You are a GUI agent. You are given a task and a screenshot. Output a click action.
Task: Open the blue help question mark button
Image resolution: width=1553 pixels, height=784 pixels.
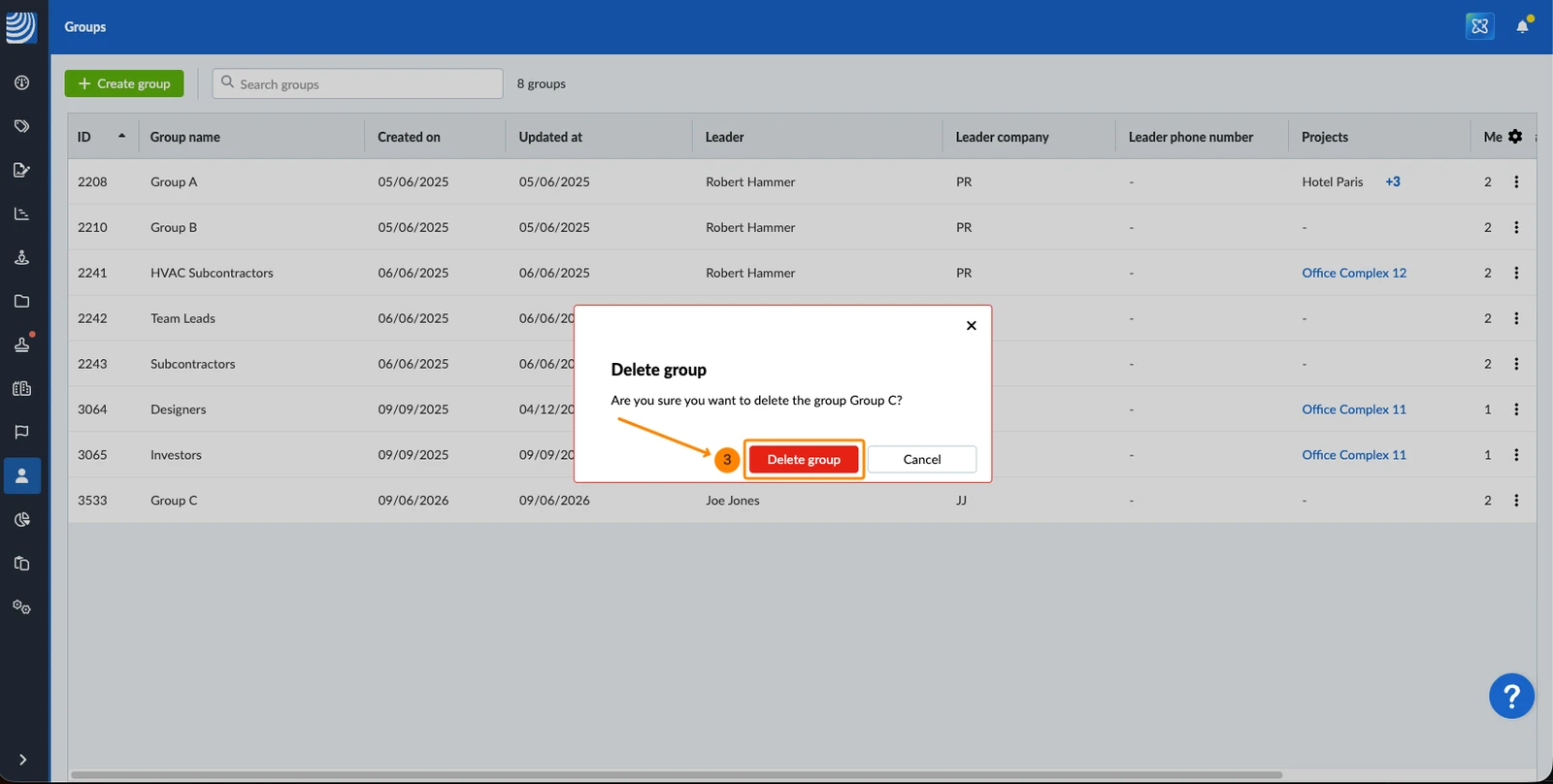(x=1511, y=696)
